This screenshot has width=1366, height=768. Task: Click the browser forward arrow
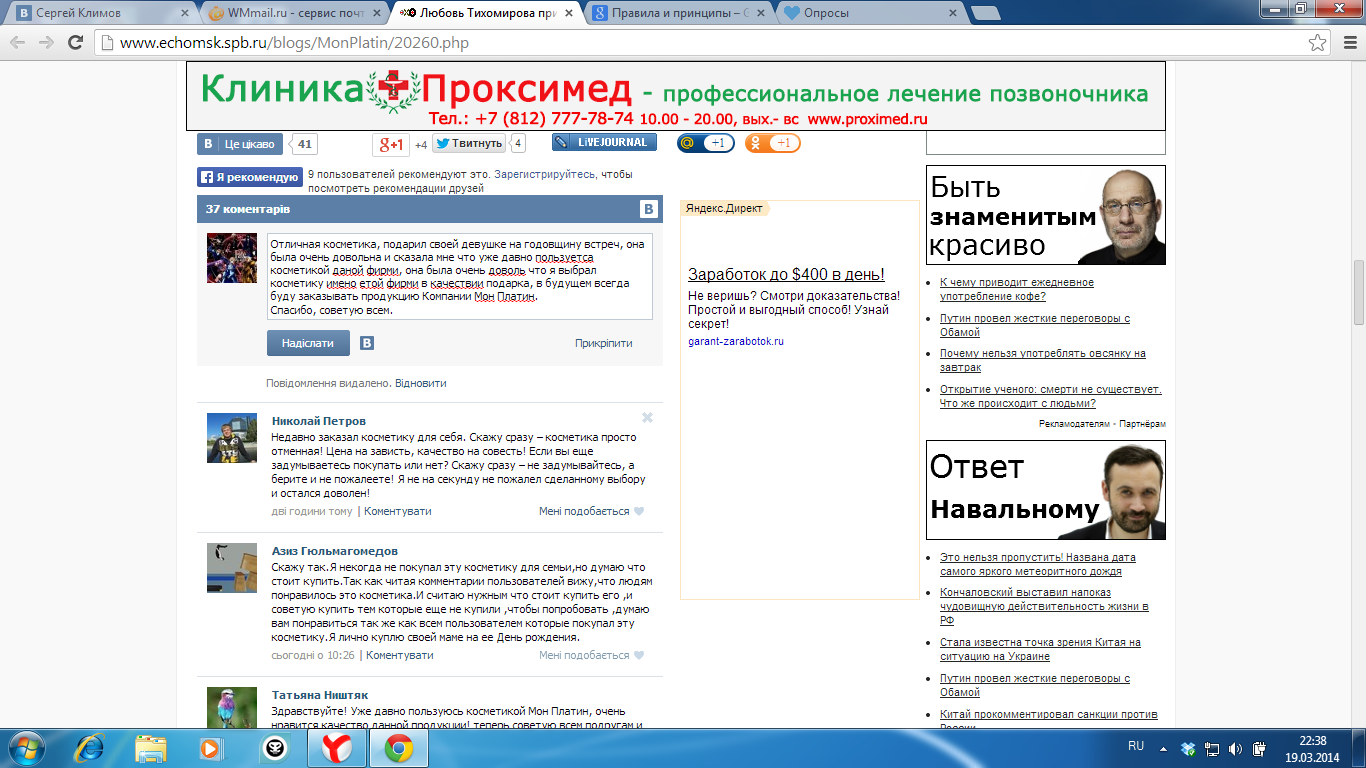(x=46, y=43)
